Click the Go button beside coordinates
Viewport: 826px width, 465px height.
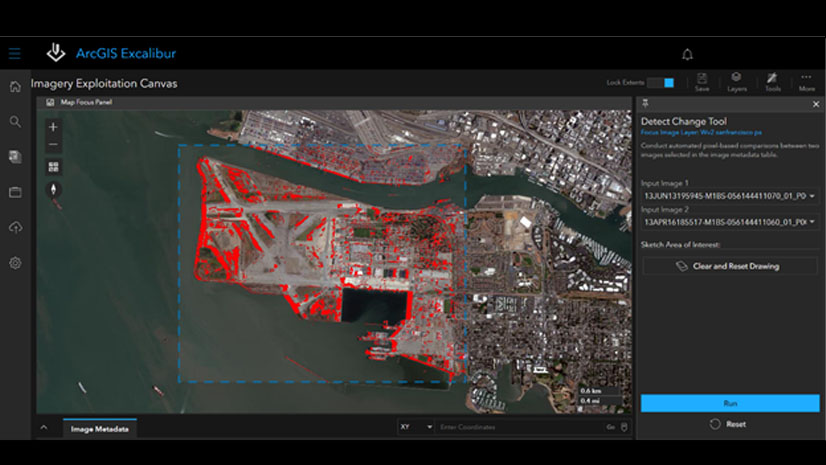pos(611,427)
